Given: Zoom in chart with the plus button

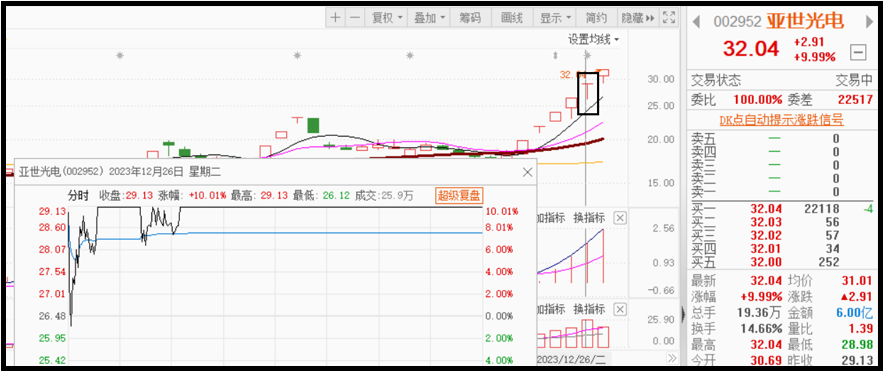Looking at the screenshot, I should point(335,17).
